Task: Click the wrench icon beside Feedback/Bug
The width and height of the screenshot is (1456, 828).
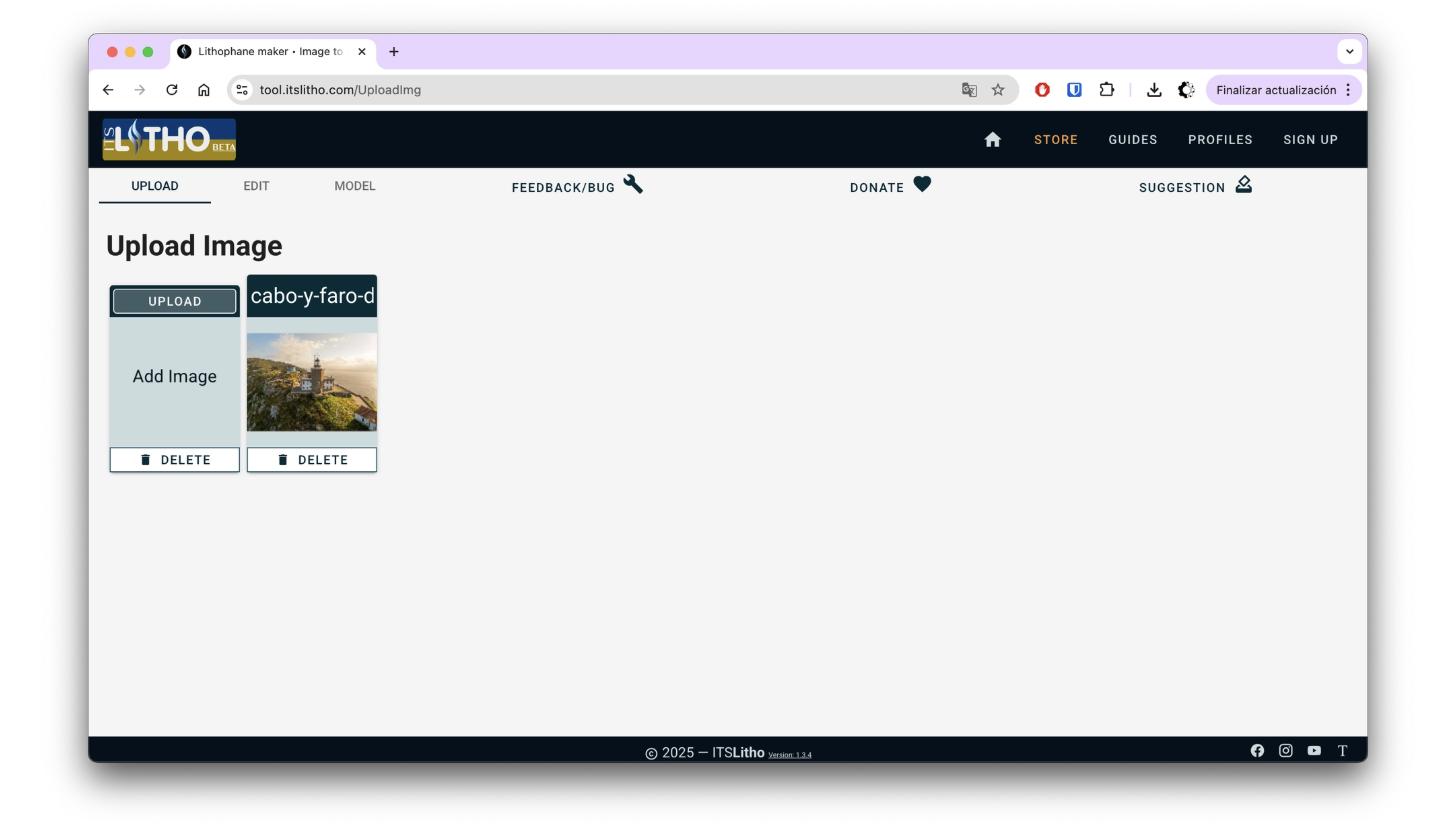Action: pos(633,184)
